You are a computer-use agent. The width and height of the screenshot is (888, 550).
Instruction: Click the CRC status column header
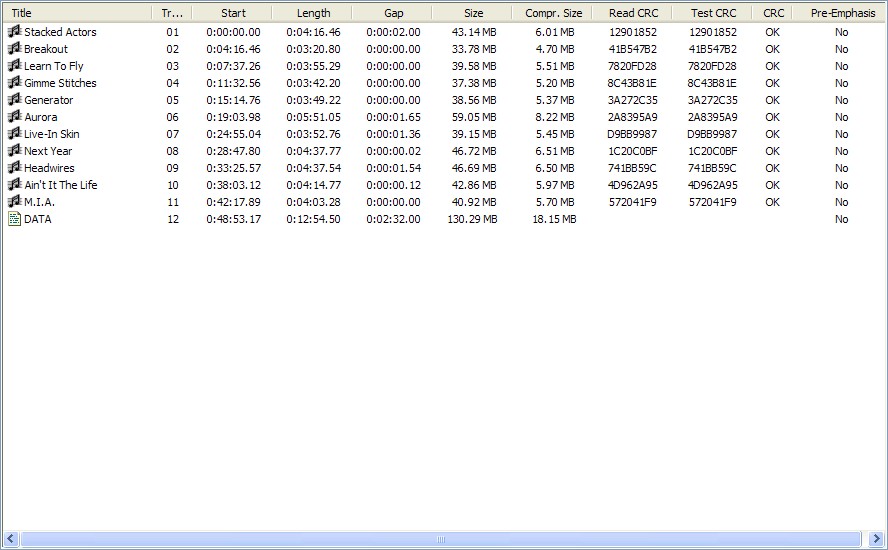pyautogui.click(x=772, y=13)
